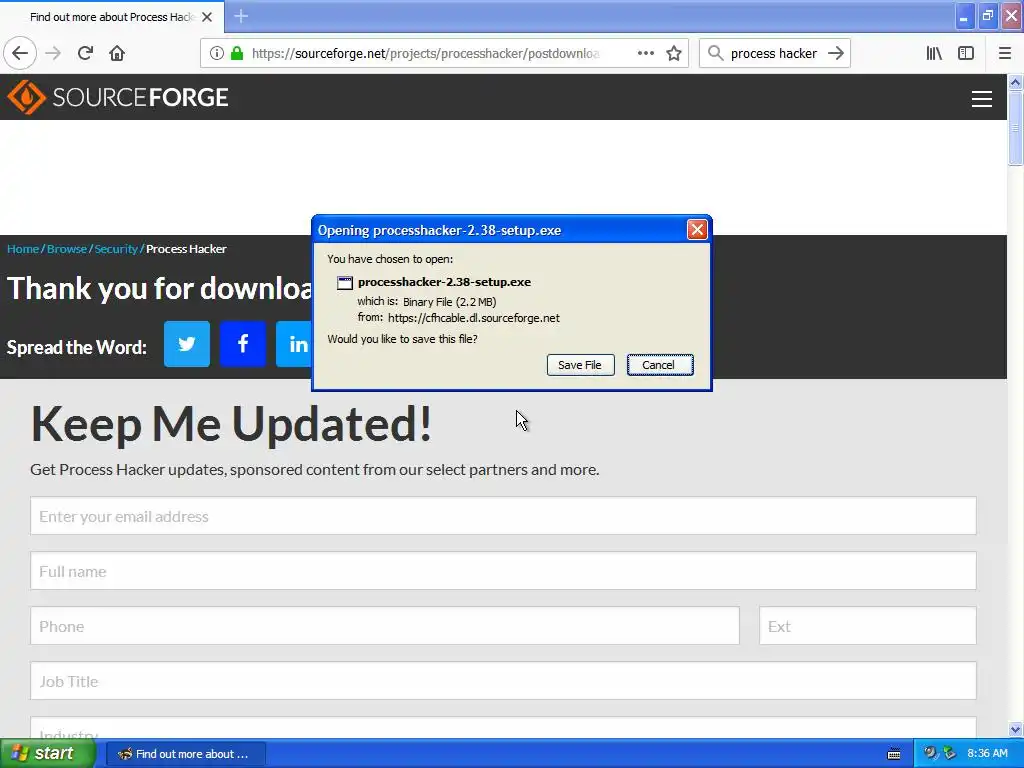1024x768 pixels.
Task: Focus the Full name field
Action: [503, 571]
